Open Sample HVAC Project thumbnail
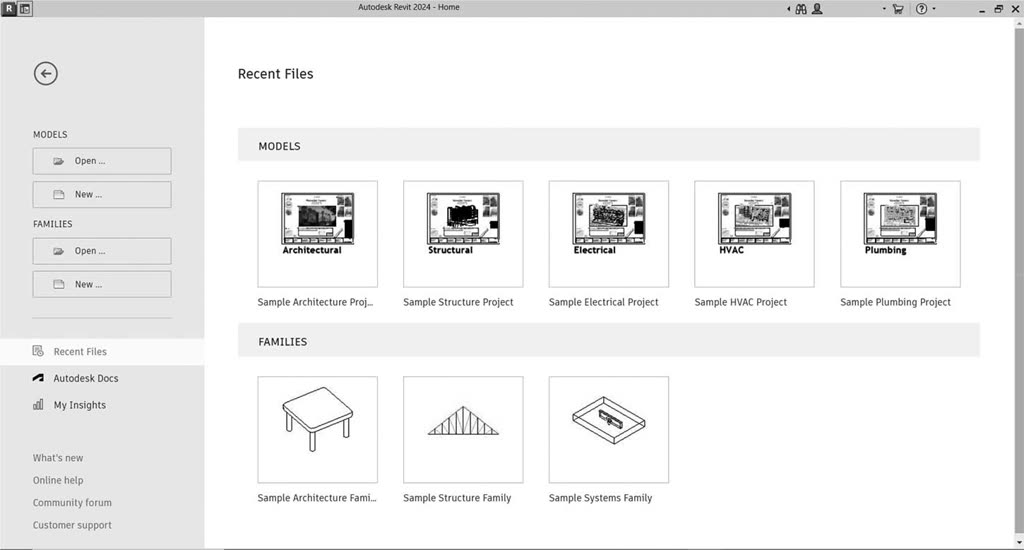The height and width of the screenshot is (550, 1024). (754, 234)
